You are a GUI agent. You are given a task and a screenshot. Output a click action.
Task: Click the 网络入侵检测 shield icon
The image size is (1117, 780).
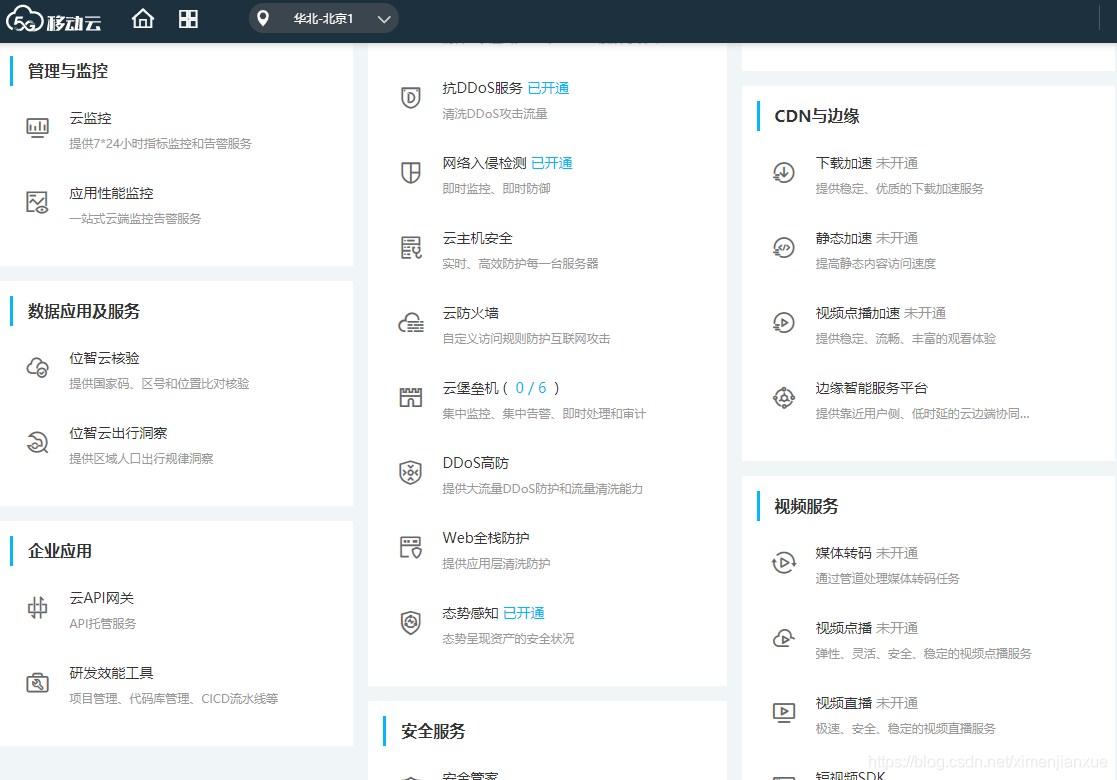410,172
